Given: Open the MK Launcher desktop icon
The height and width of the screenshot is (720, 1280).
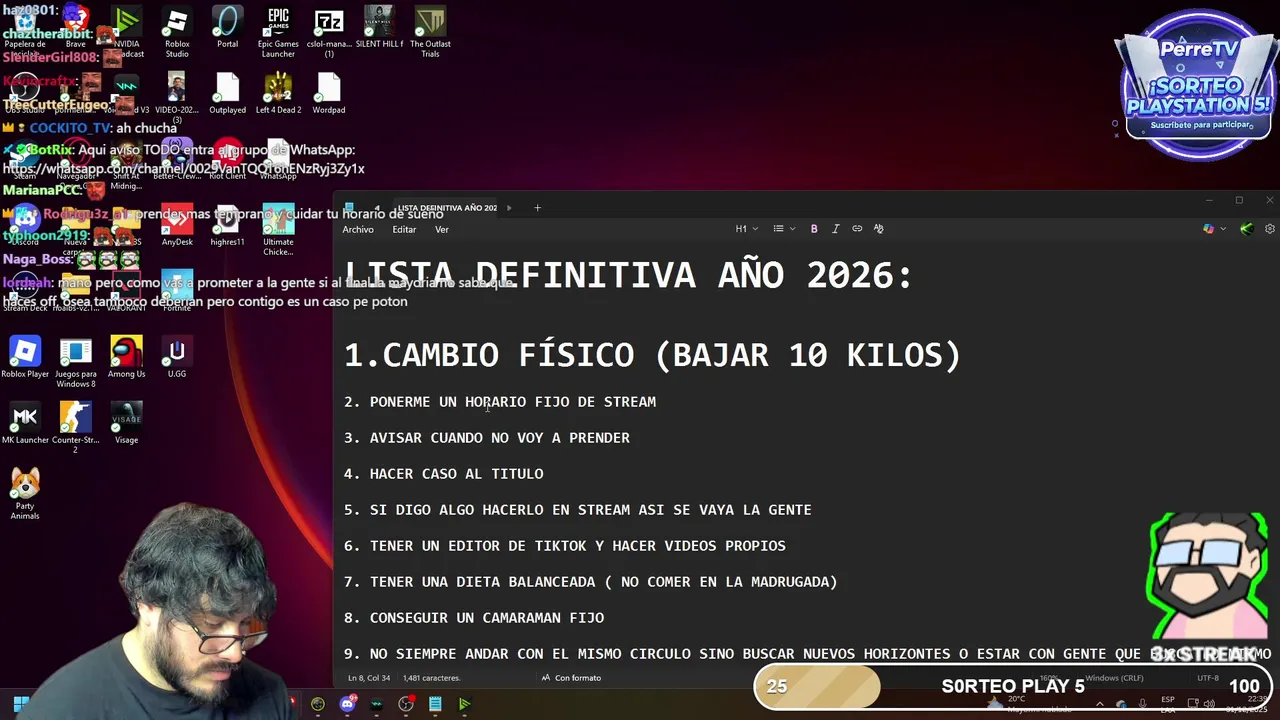Looking at the screenshot, I should (25, 424).
